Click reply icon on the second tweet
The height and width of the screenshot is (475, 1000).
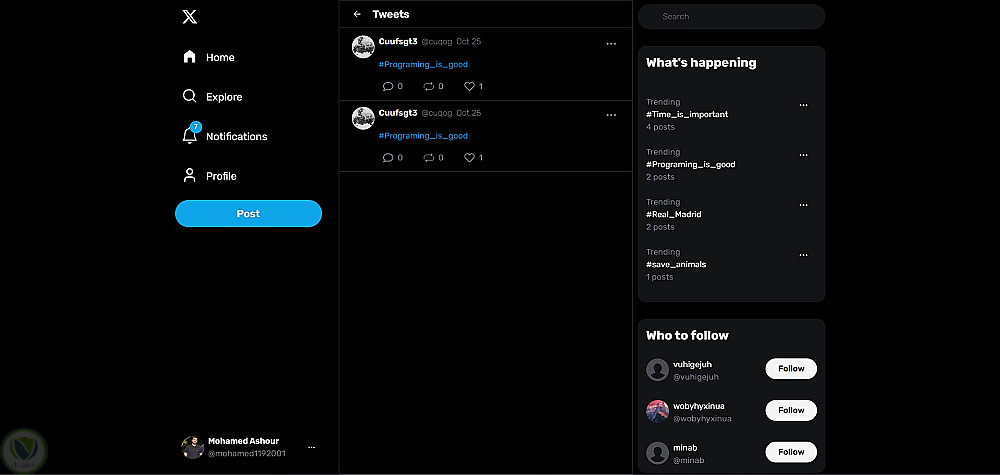pos(388,157)
